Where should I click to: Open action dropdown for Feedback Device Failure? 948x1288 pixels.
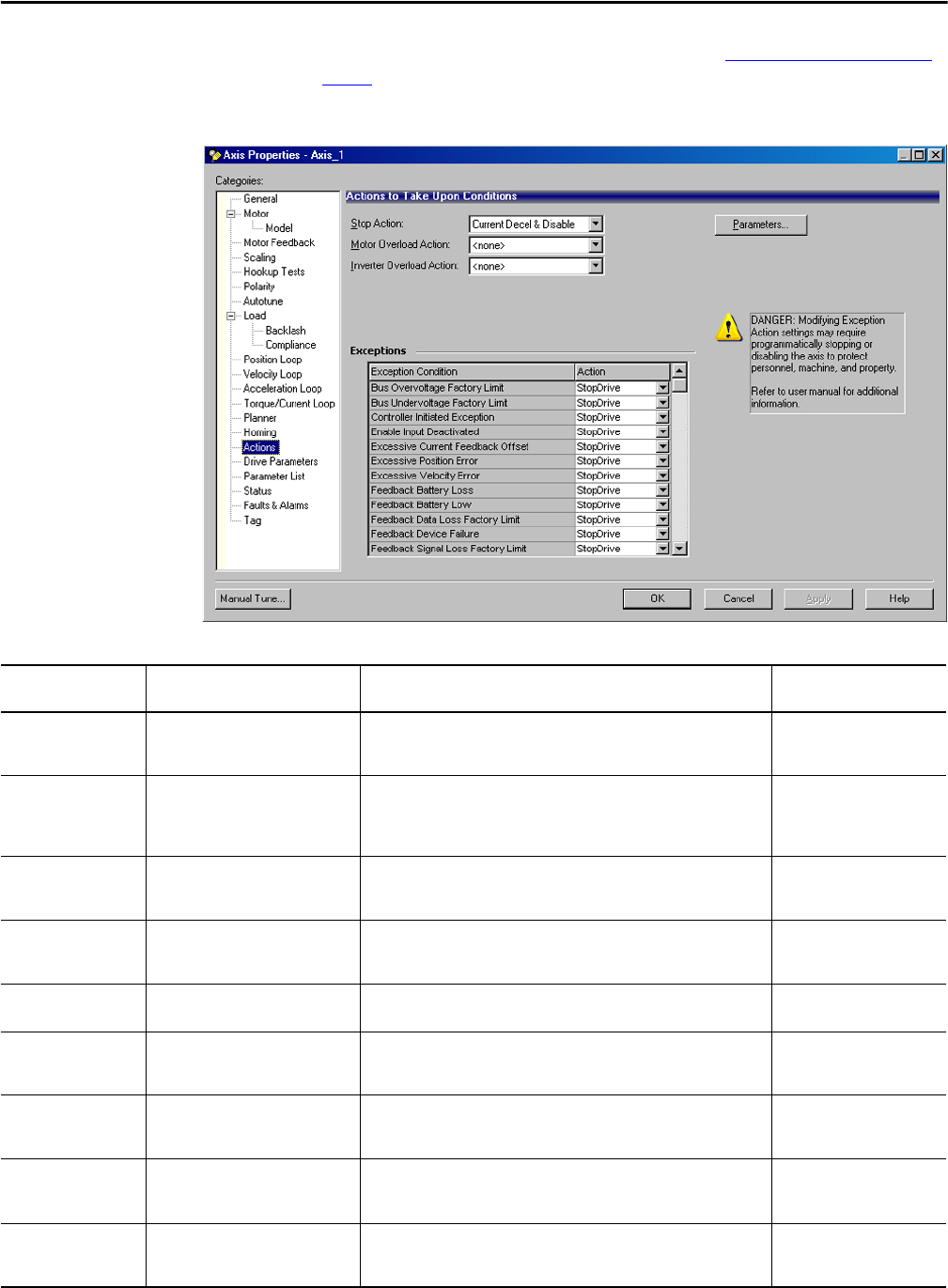[662, 534]
